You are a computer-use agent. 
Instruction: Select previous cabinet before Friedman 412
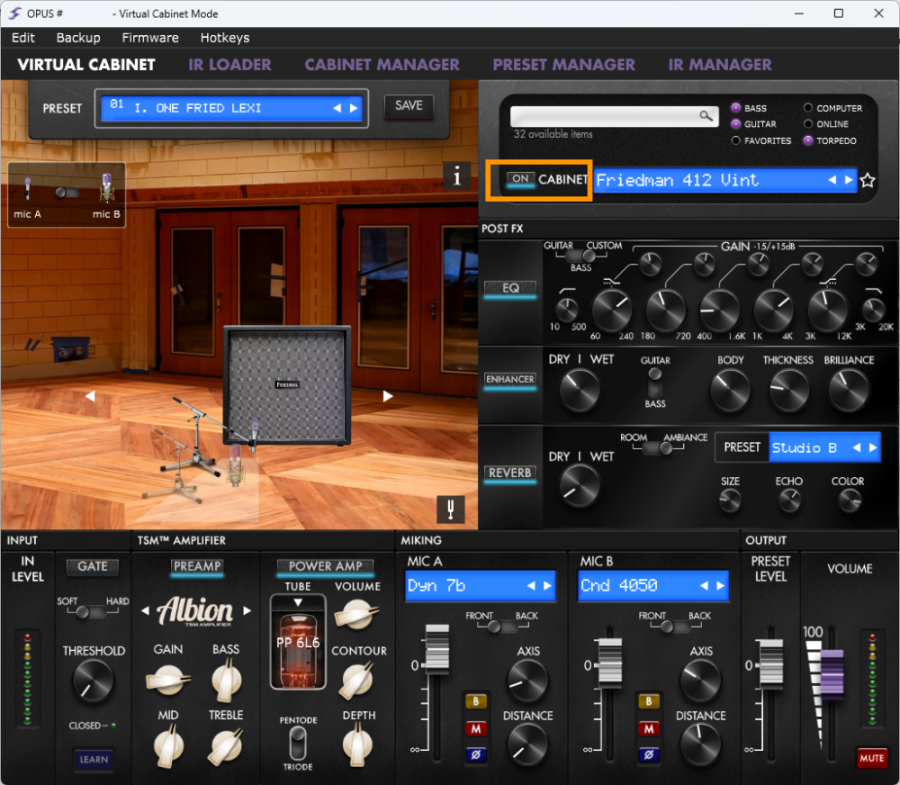tap(832, 180)
